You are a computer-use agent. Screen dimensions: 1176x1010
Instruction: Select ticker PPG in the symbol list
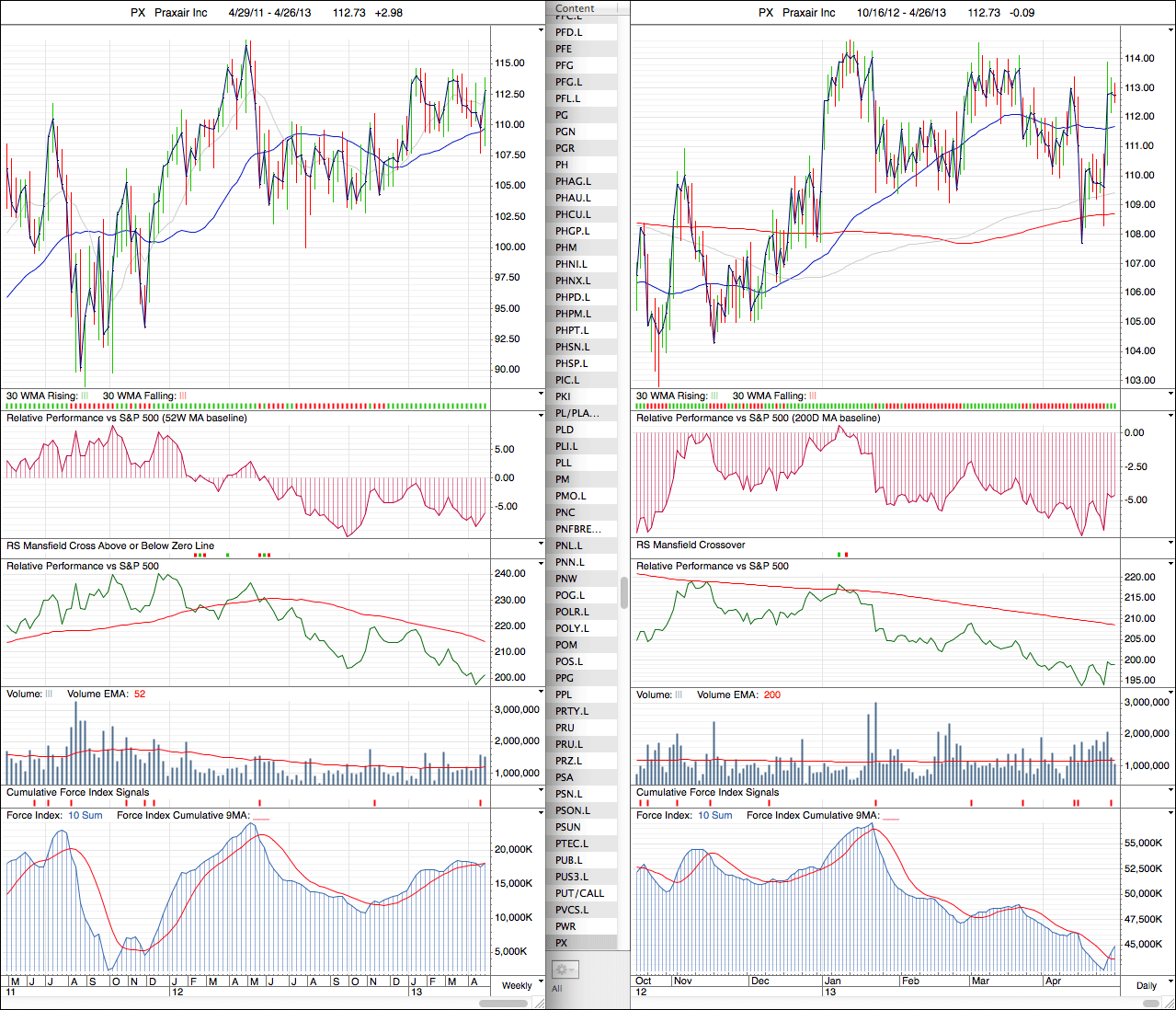point(565,678)
